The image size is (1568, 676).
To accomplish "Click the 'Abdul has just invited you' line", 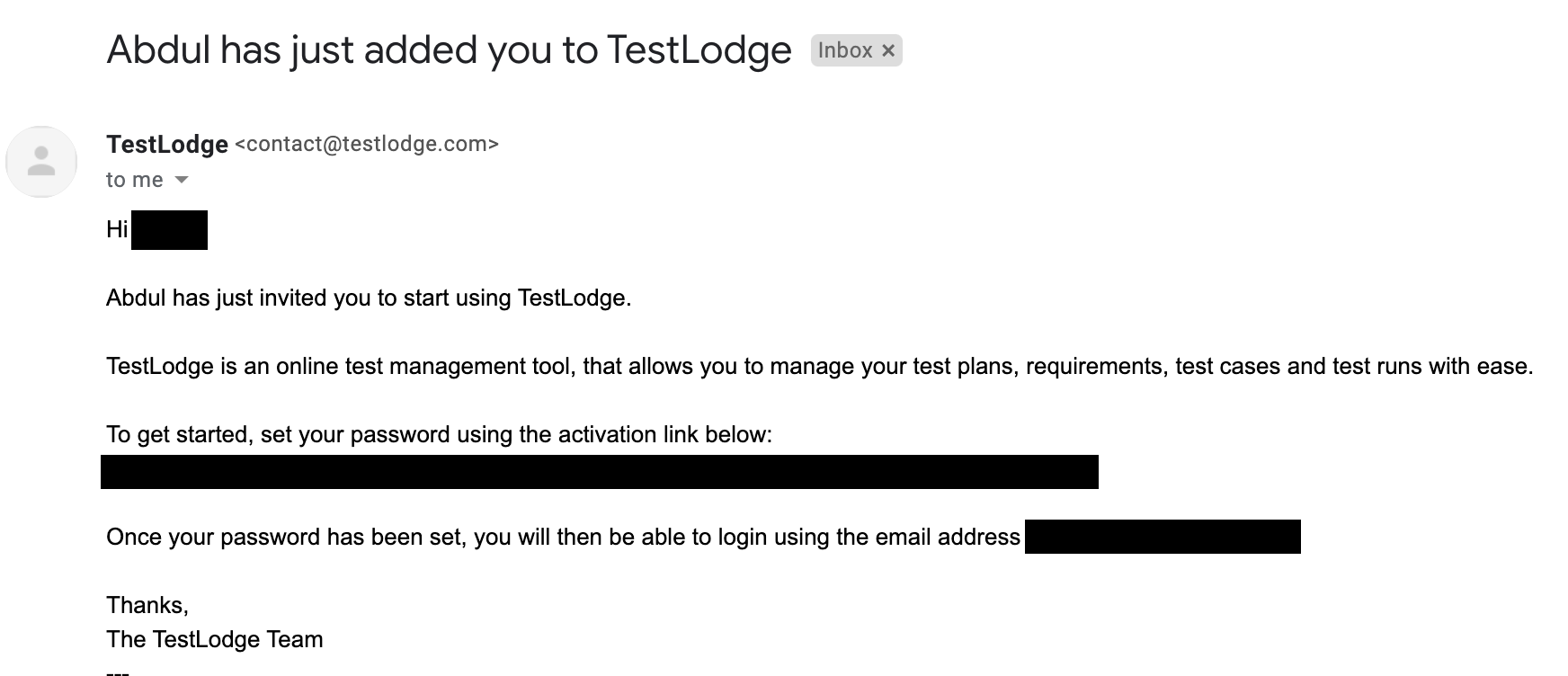I will point(369,298).
